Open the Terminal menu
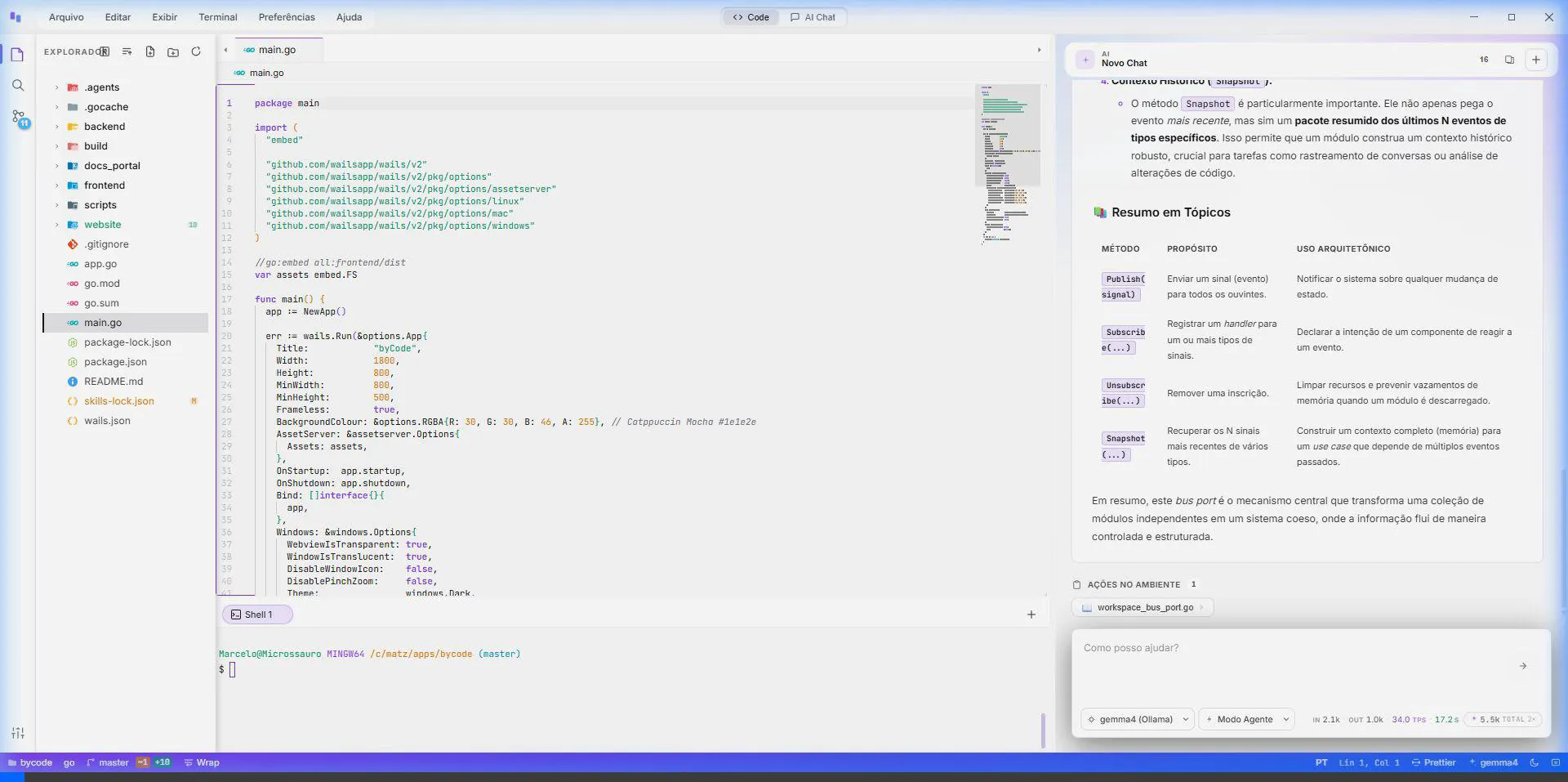 tap(217, 17)
